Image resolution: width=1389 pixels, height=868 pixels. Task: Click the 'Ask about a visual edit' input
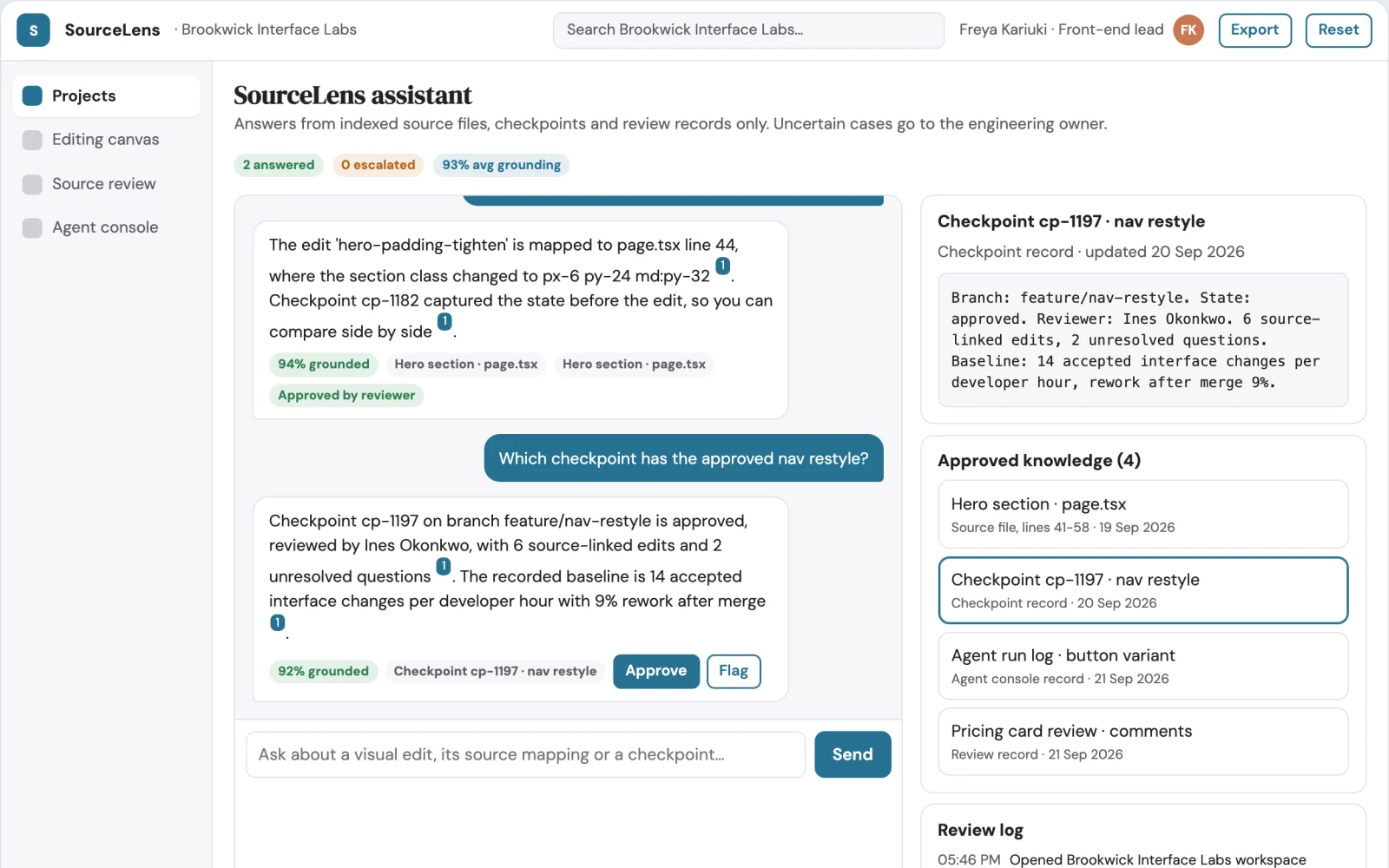point(526,754)
